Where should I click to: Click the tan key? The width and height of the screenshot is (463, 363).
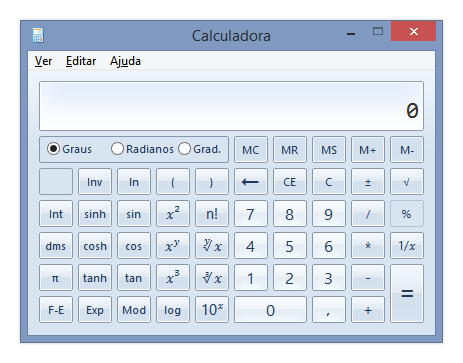point(134,278)
